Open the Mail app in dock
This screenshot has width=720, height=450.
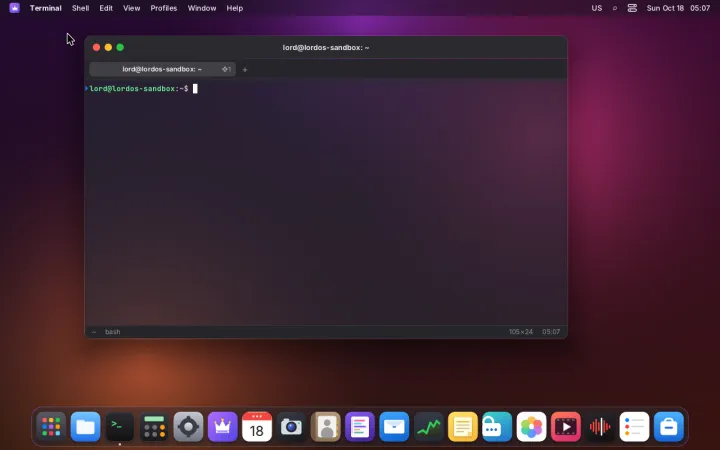pyautogui.click(x=394, y=427)
